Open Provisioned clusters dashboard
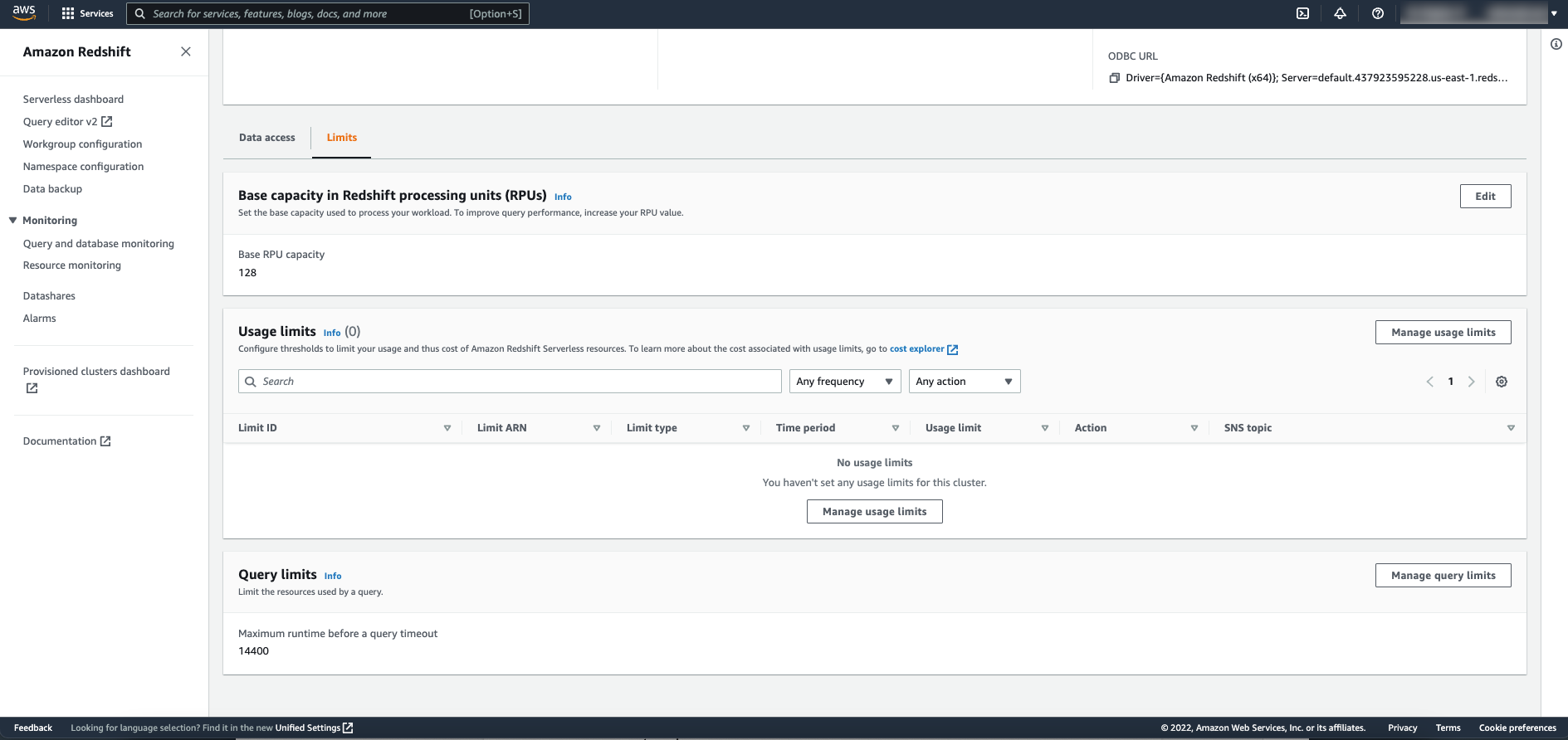Screen dimensions: 1568x740 [96, 372]
